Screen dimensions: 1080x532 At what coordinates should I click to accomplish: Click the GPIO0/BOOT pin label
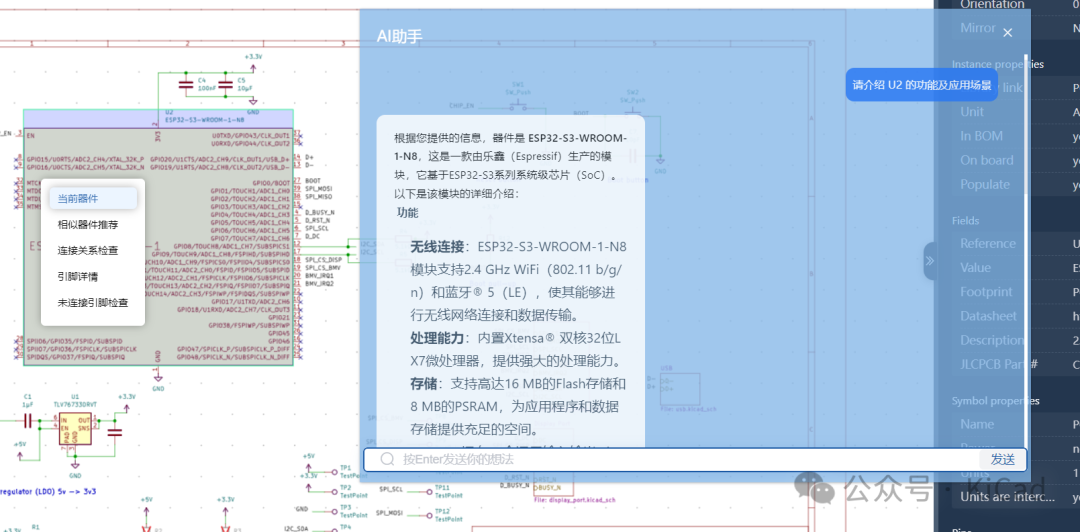point(271,182)
